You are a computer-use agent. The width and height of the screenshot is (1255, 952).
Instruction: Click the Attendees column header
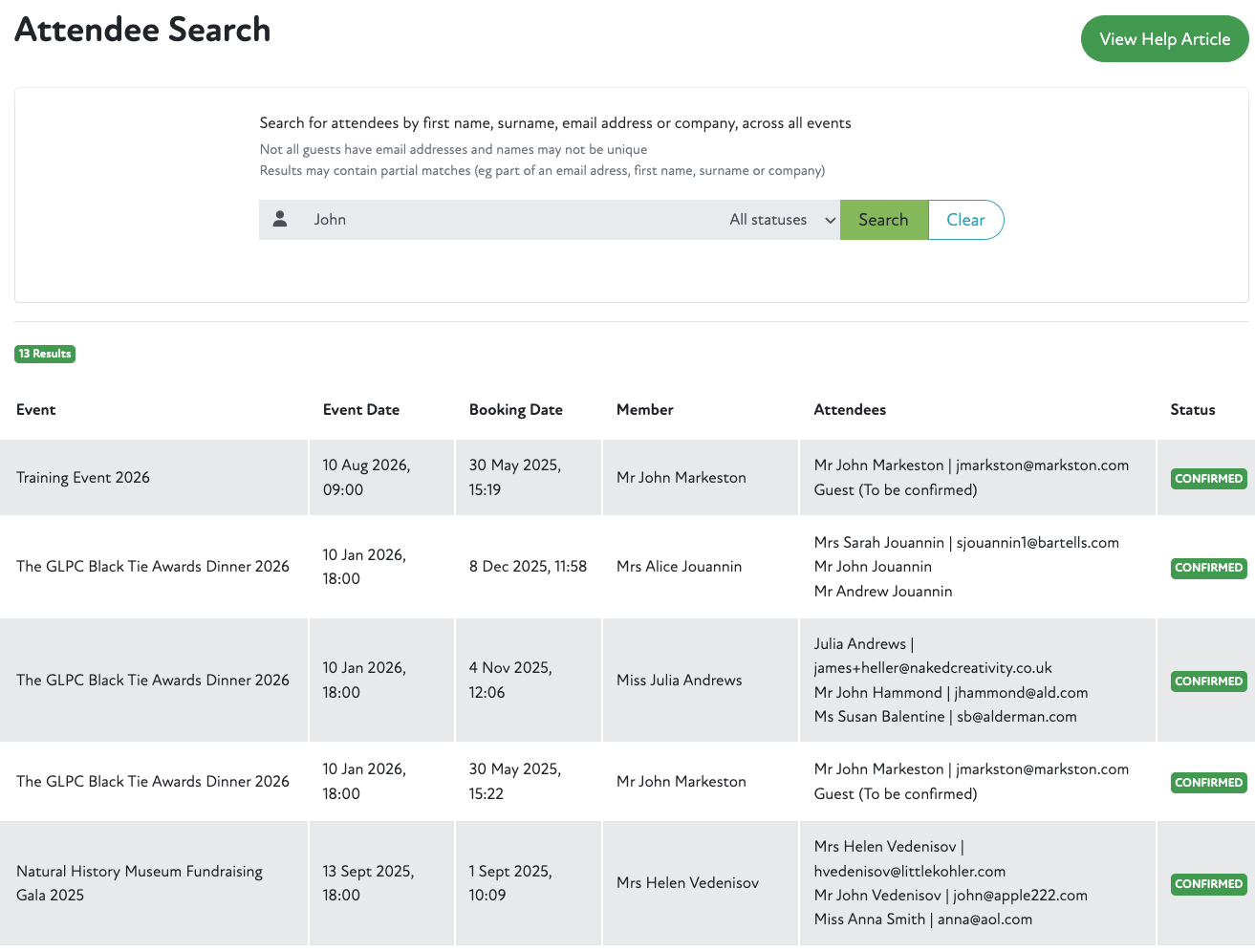click(x=849, y=409)
